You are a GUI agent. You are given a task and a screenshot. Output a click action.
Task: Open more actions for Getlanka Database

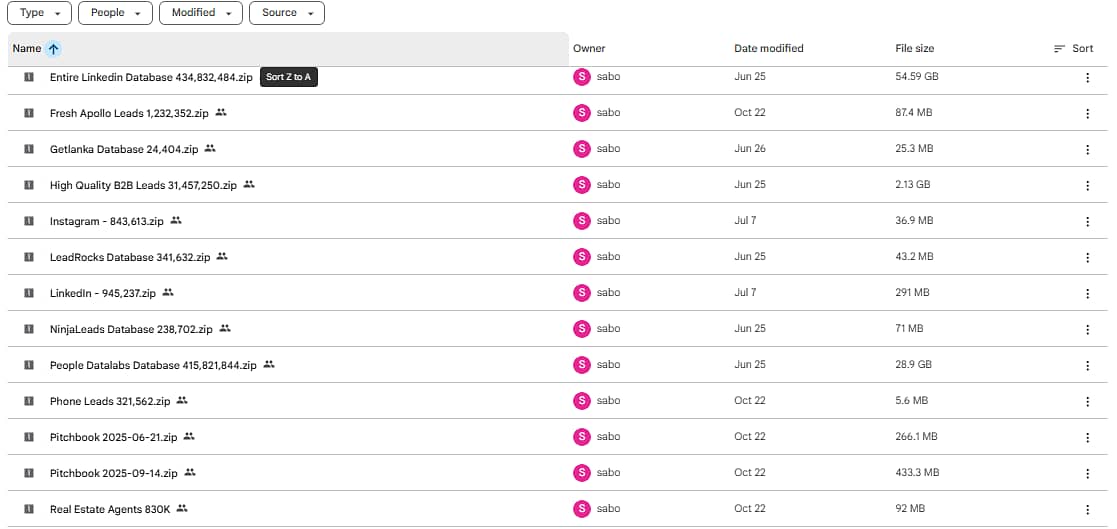1087,150
